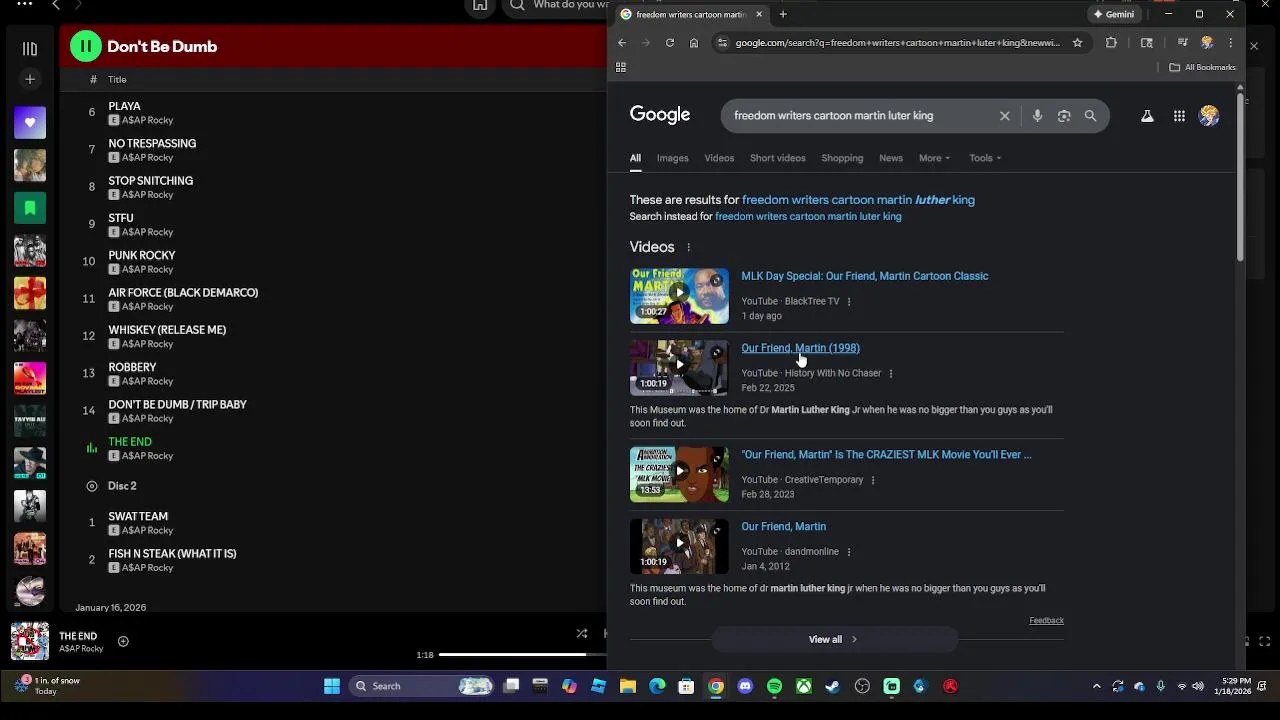Click A$AP Rocky artist under ROBBERY
The width and height of the screenshot is (1280, 720).
pyautogui.click(x=147, y=381)
